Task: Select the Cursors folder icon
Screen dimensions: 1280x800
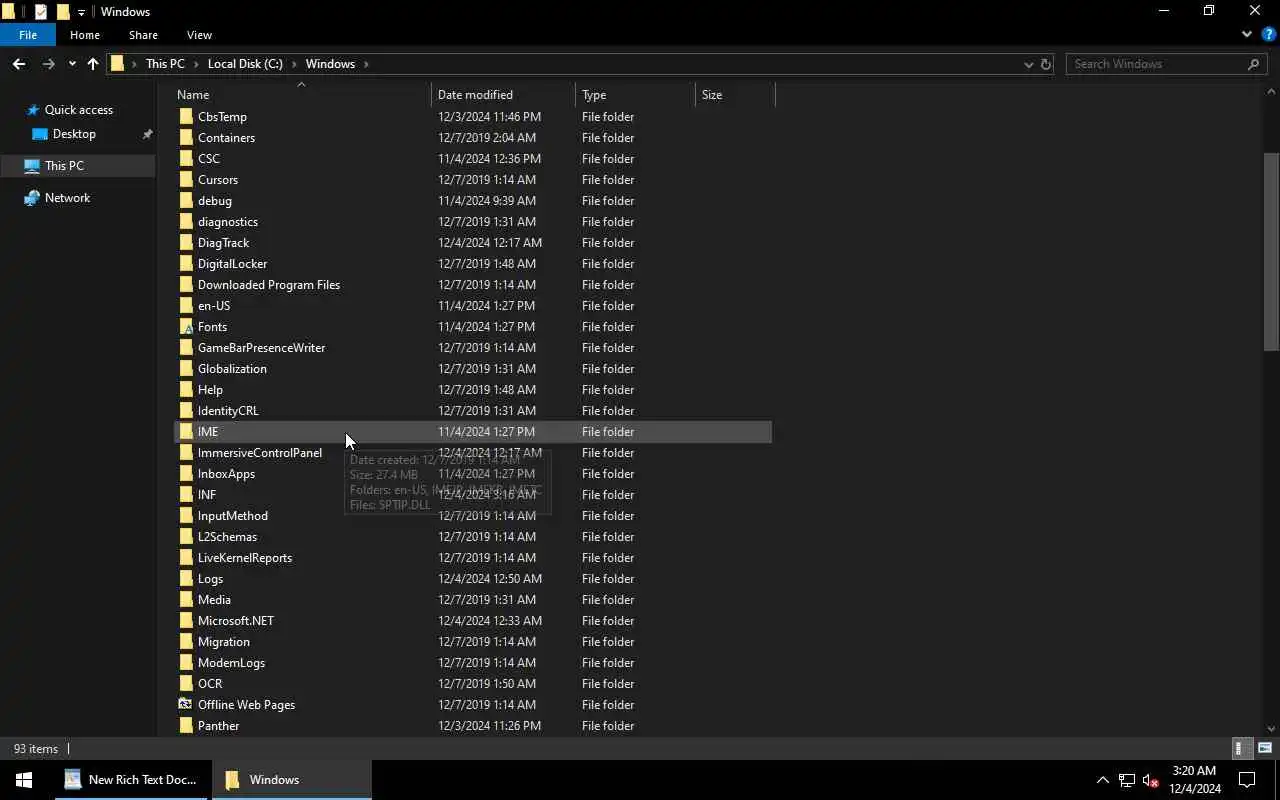Action: pyautogui.click(x=186, y=180)
